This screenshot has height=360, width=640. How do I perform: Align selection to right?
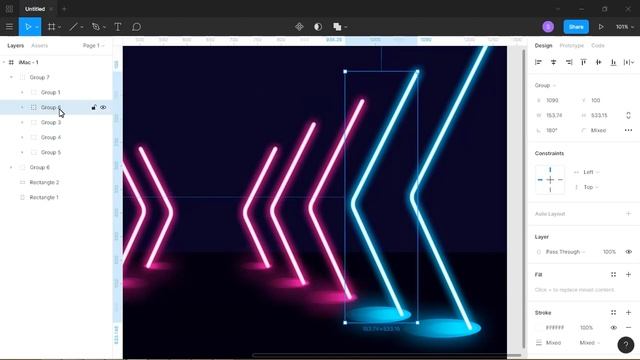click(x=569, y=62)
